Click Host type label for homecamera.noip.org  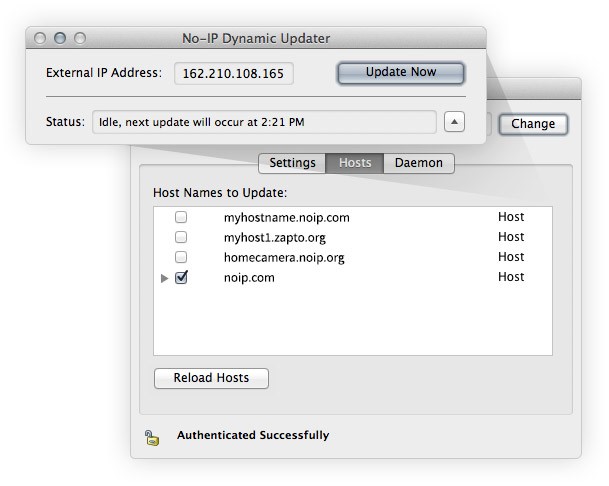click(x=511, y=257)
